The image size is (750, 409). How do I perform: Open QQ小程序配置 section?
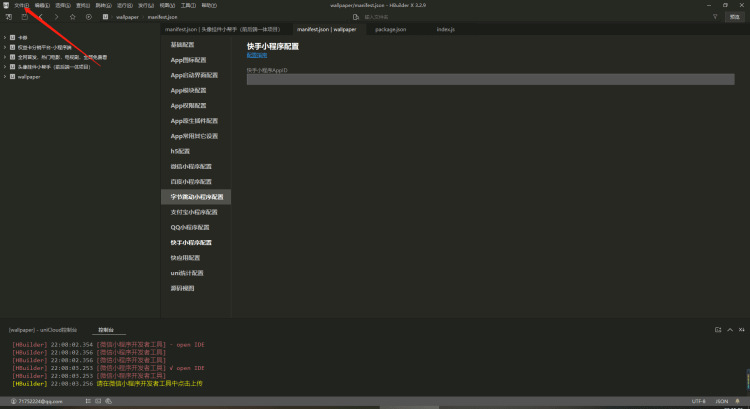coord(190,227)
